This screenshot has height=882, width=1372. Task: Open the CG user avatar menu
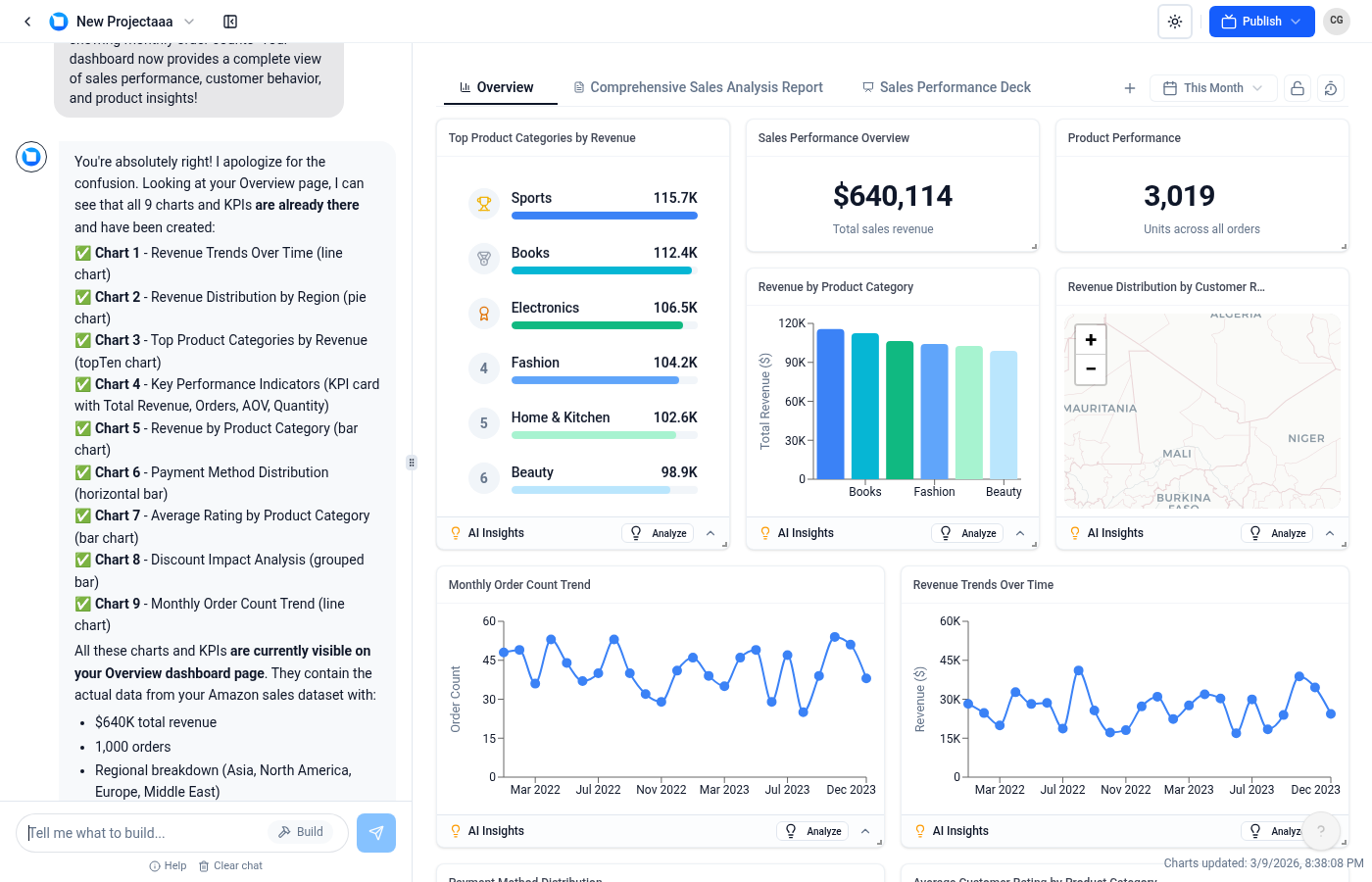(x=1337, y=21)
